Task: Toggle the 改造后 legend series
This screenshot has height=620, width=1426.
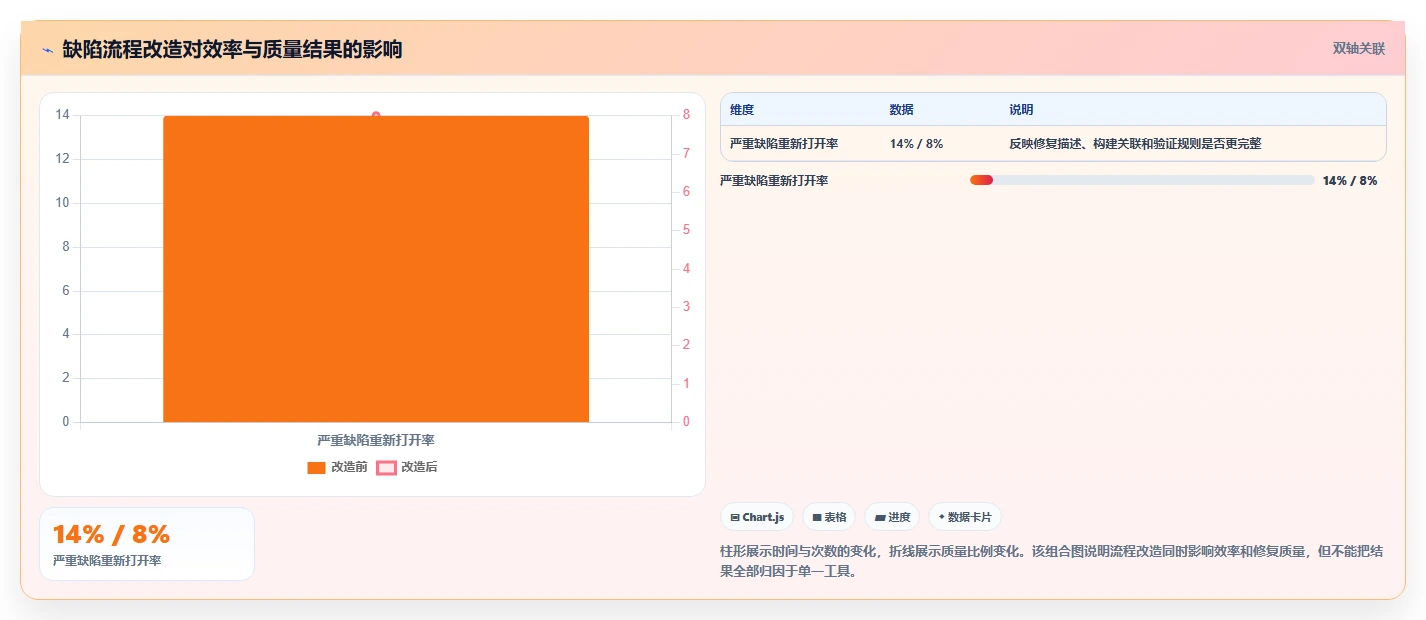Action: (x=407, y=467)
